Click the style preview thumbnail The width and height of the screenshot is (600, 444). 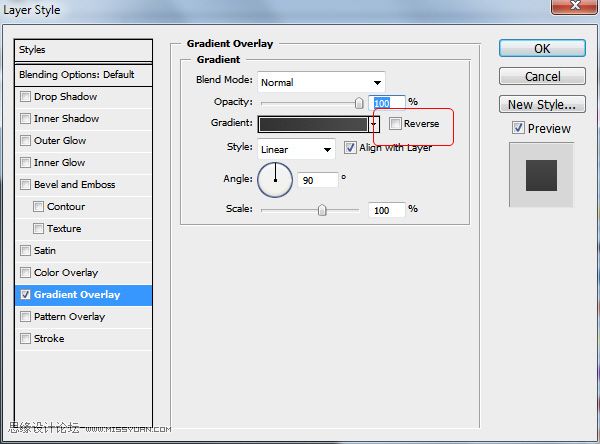(x=541, y=175)
